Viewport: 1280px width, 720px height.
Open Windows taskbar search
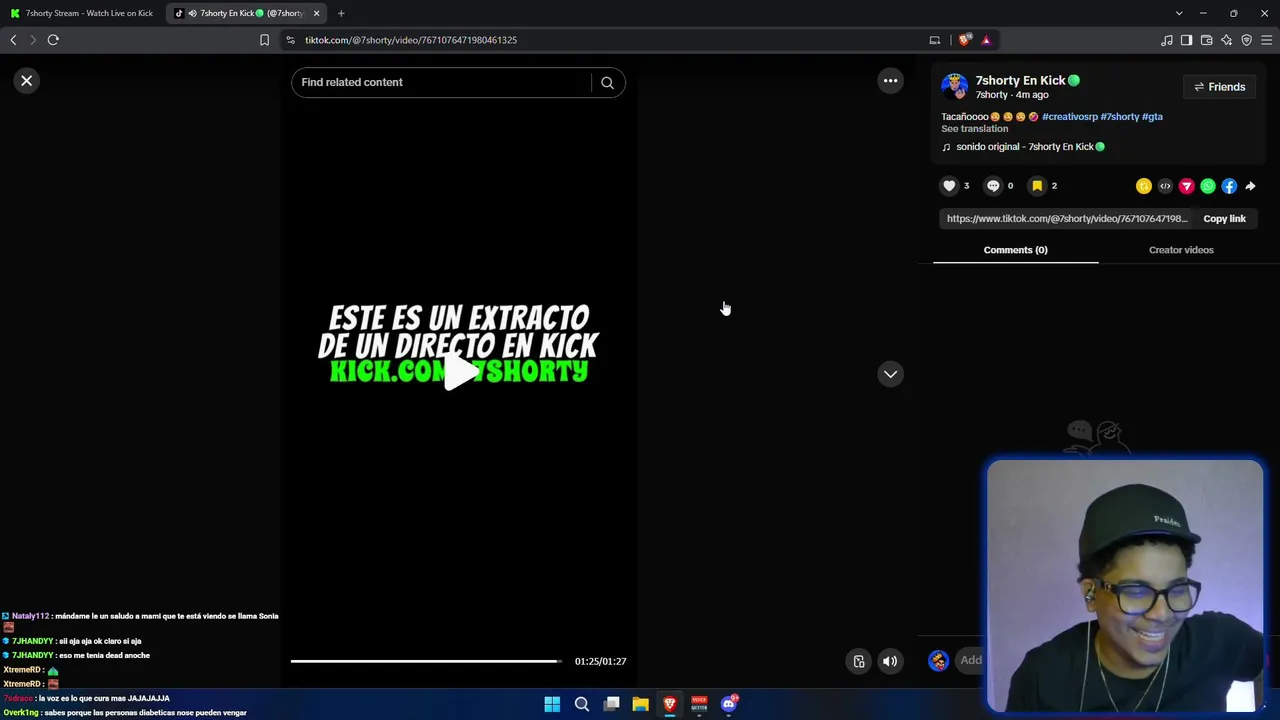pyautogui.click(x=581, y=704)
